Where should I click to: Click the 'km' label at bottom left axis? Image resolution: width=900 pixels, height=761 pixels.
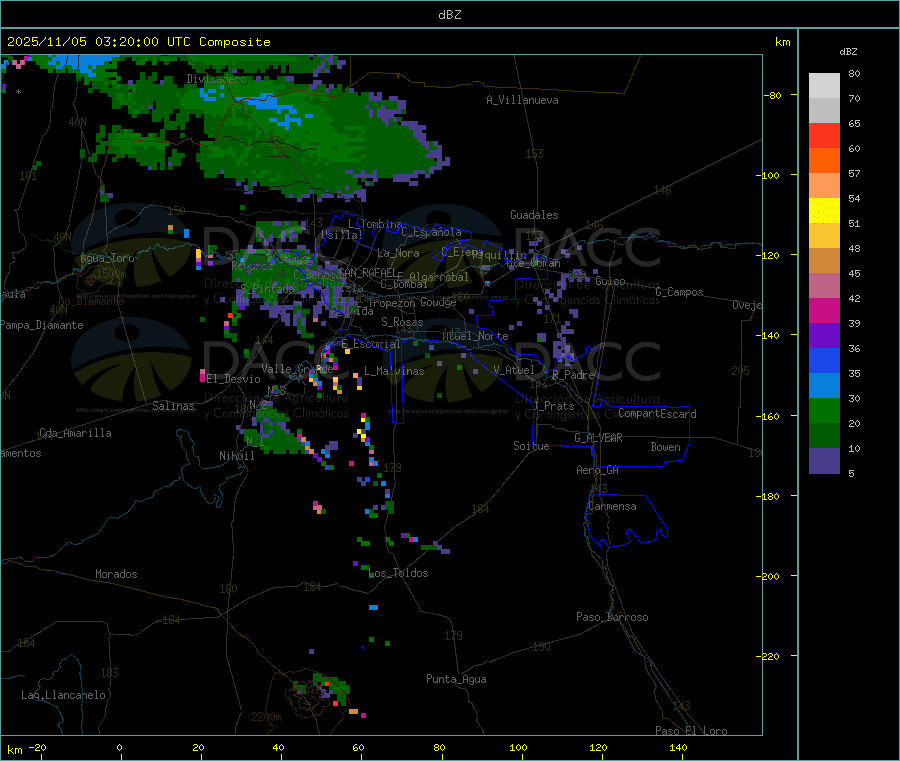click(14, 750)
